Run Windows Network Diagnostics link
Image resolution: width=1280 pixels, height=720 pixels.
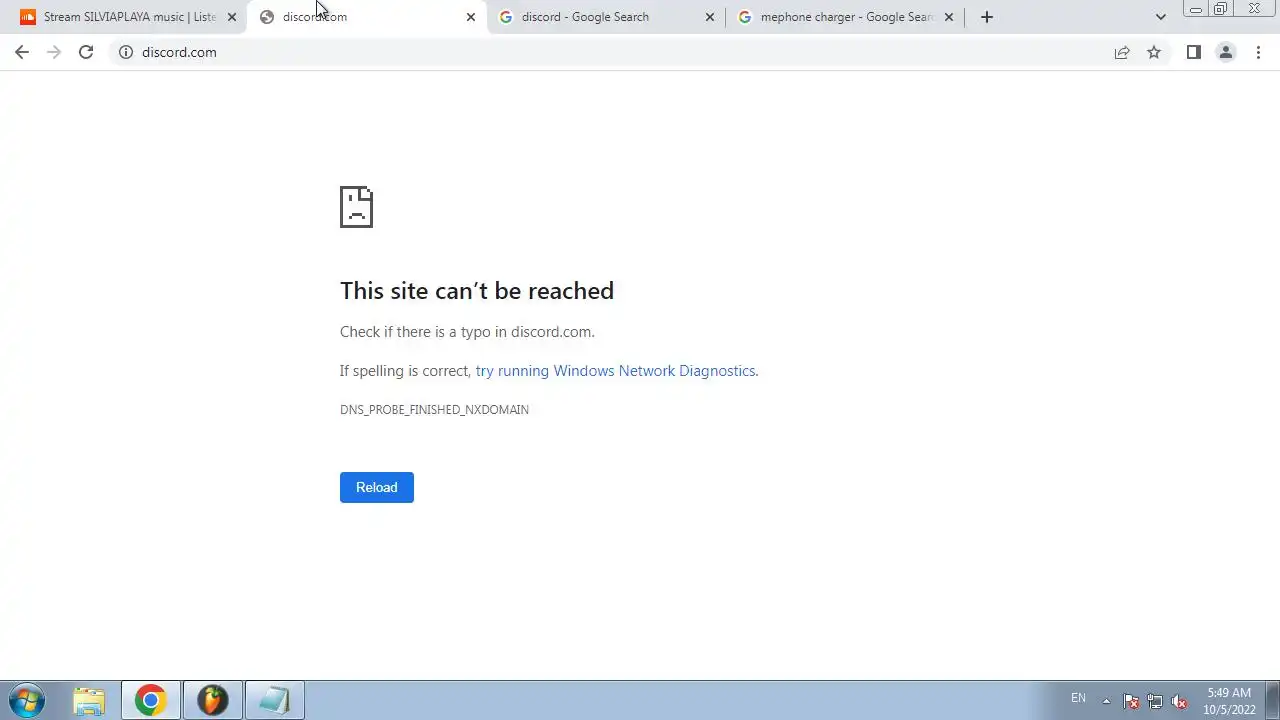click(x=615, y=371)
